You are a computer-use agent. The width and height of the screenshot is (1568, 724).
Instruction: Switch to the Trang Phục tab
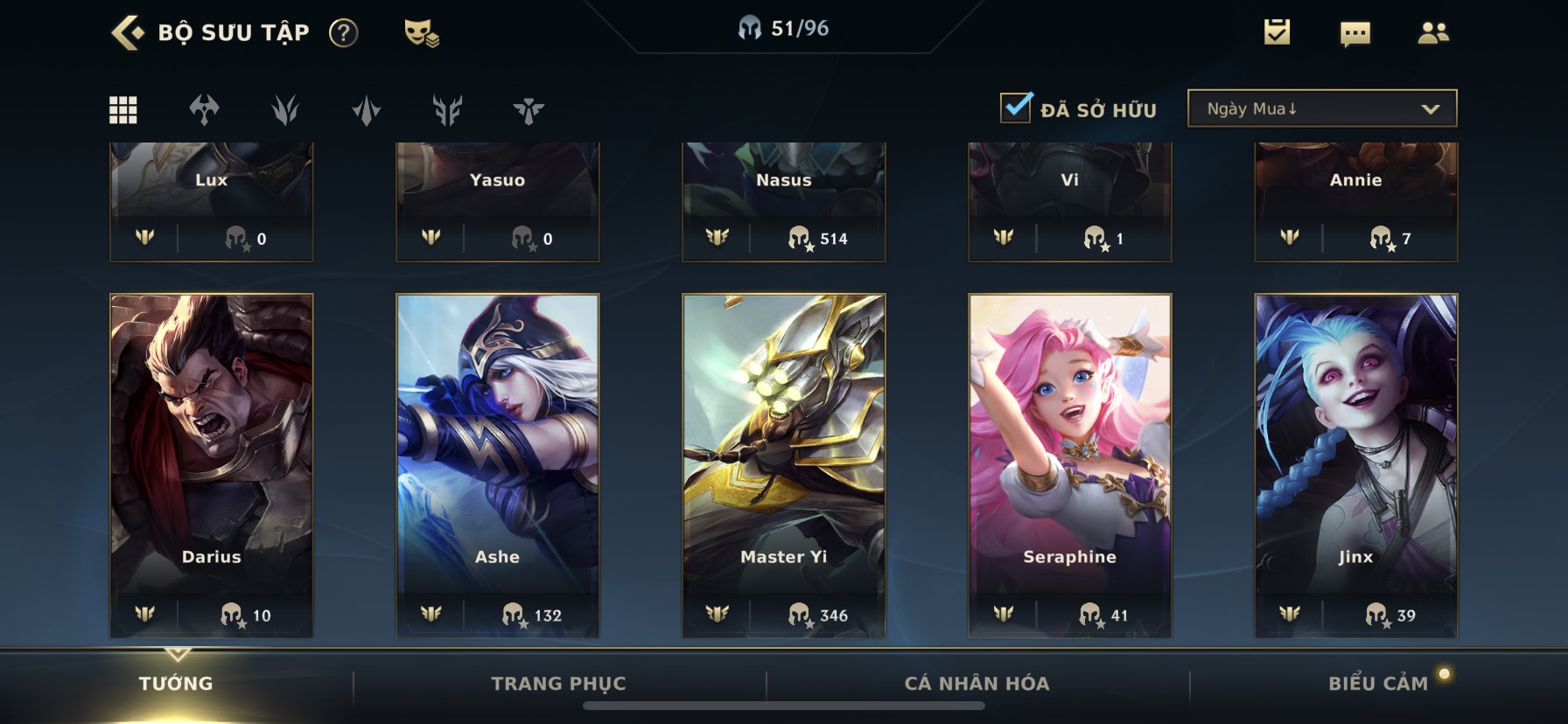coord(558,684)
